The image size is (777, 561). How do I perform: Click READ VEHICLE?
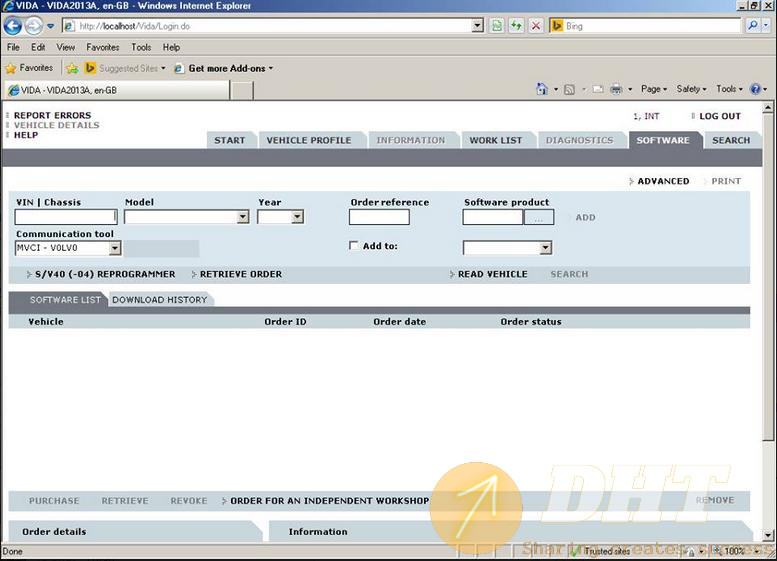[x=492, y=274]
